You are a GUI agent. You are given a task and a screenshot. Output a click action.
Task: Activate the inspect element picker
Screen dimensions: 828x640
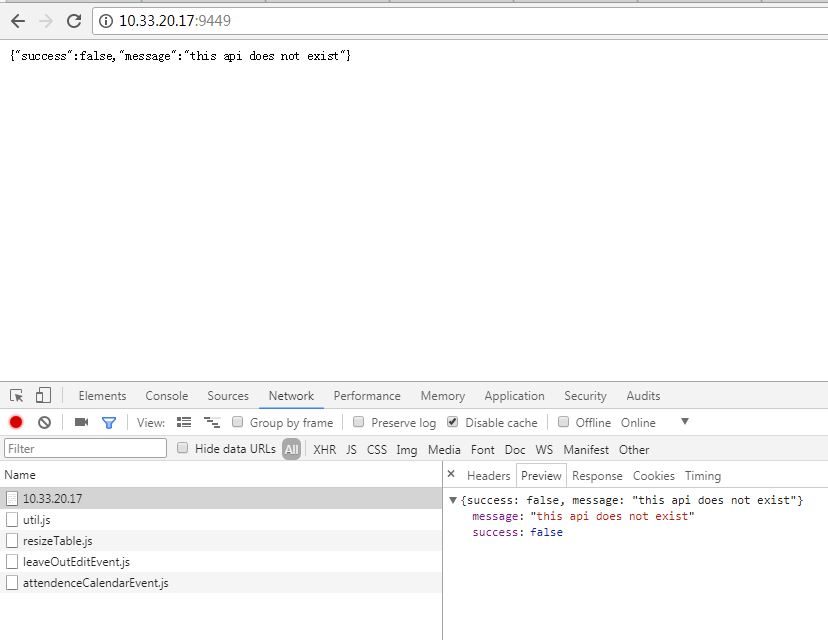tap(16, 396)
